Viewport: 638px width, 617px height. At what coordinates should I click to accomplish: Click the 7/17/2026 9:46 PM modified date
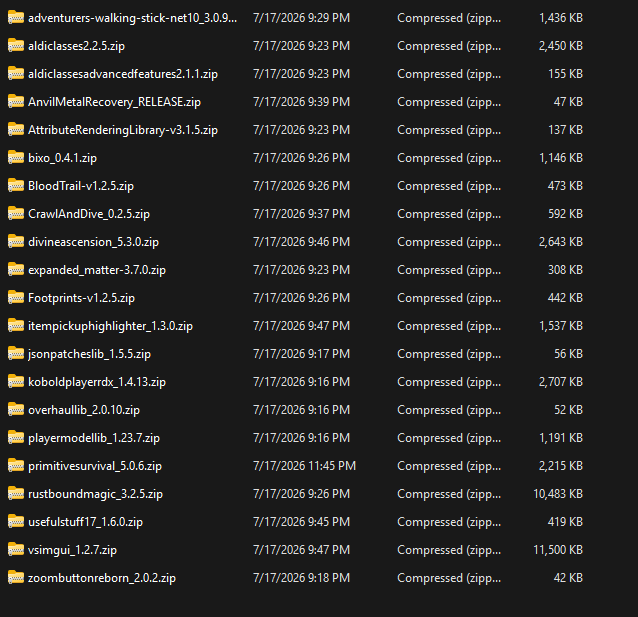point(302,241)
